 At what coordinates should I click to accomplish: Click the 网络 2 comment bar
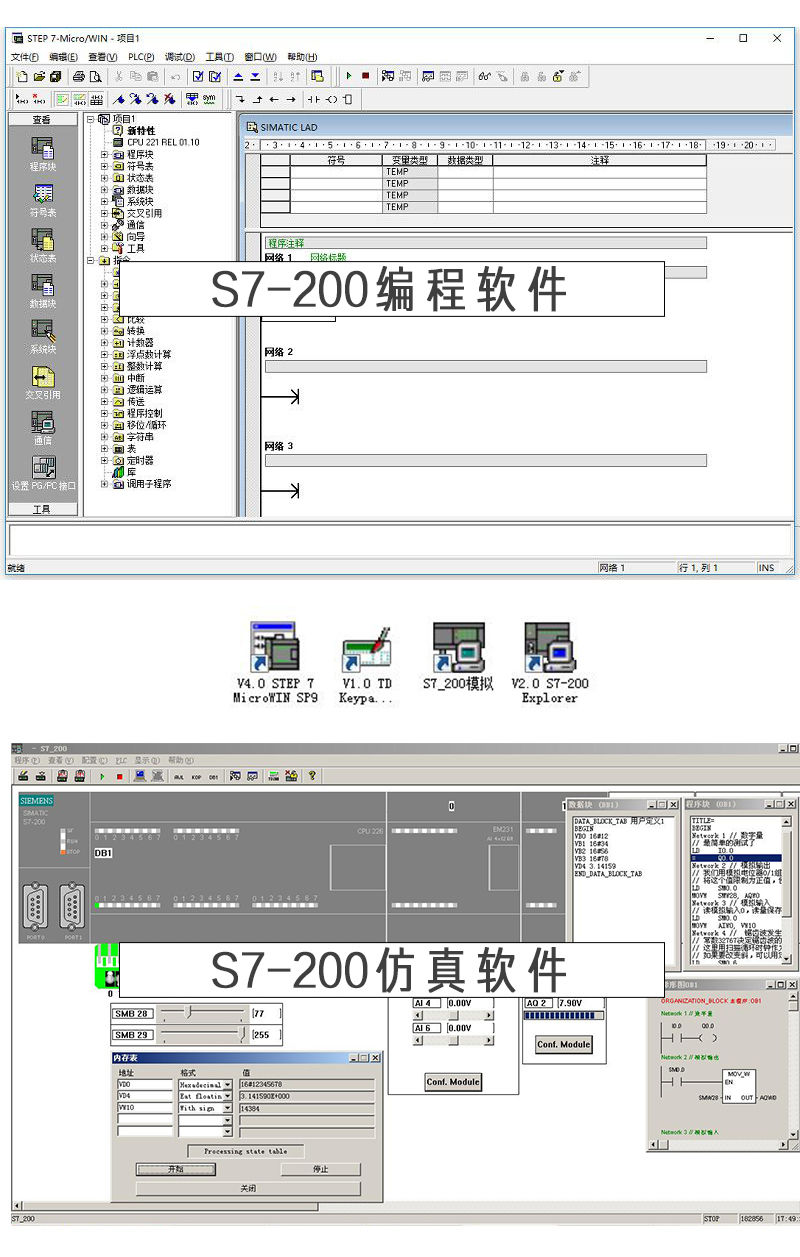pos(485,367)
